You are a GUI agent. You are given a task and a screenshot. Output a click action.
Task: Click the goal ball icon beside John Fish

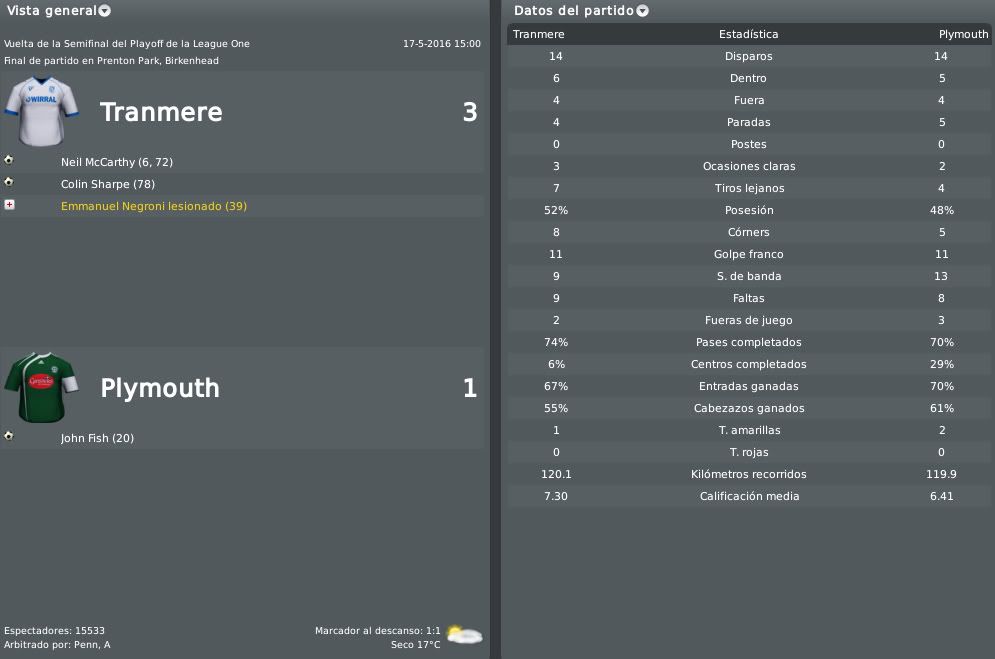[9, 436]
